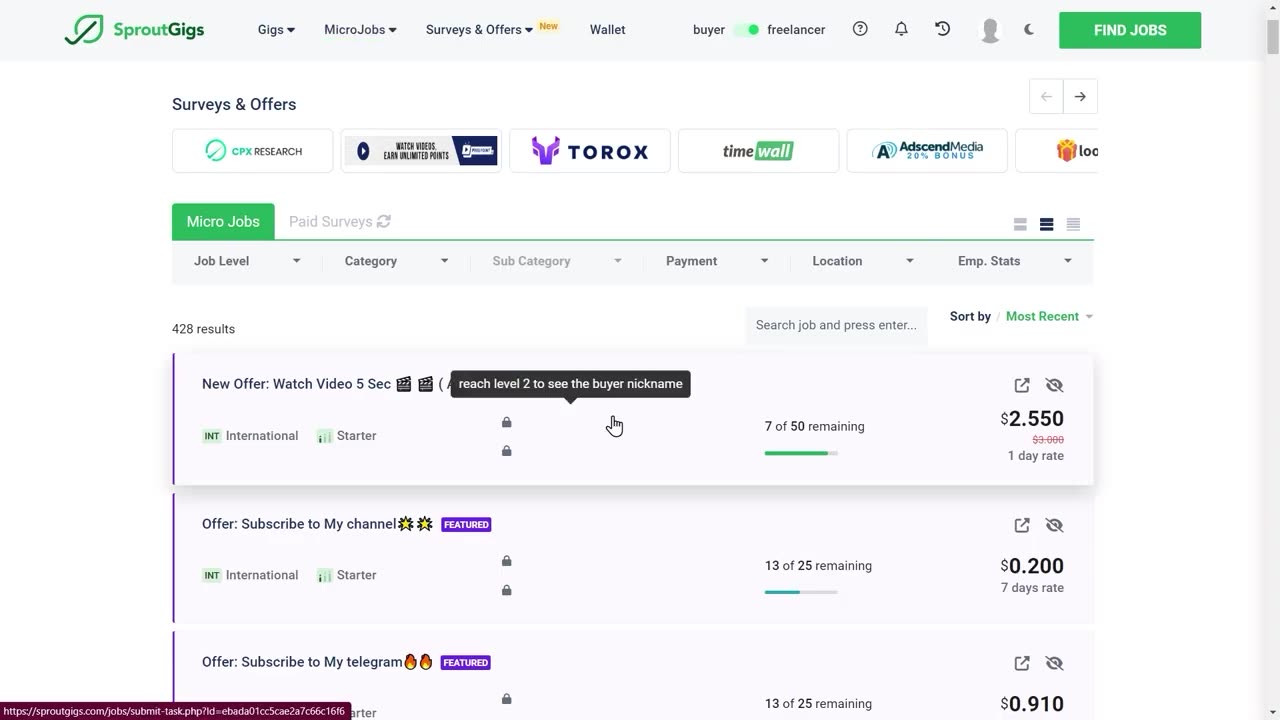
Task: Select the medium list view density icon
Action: [1046, 224]
